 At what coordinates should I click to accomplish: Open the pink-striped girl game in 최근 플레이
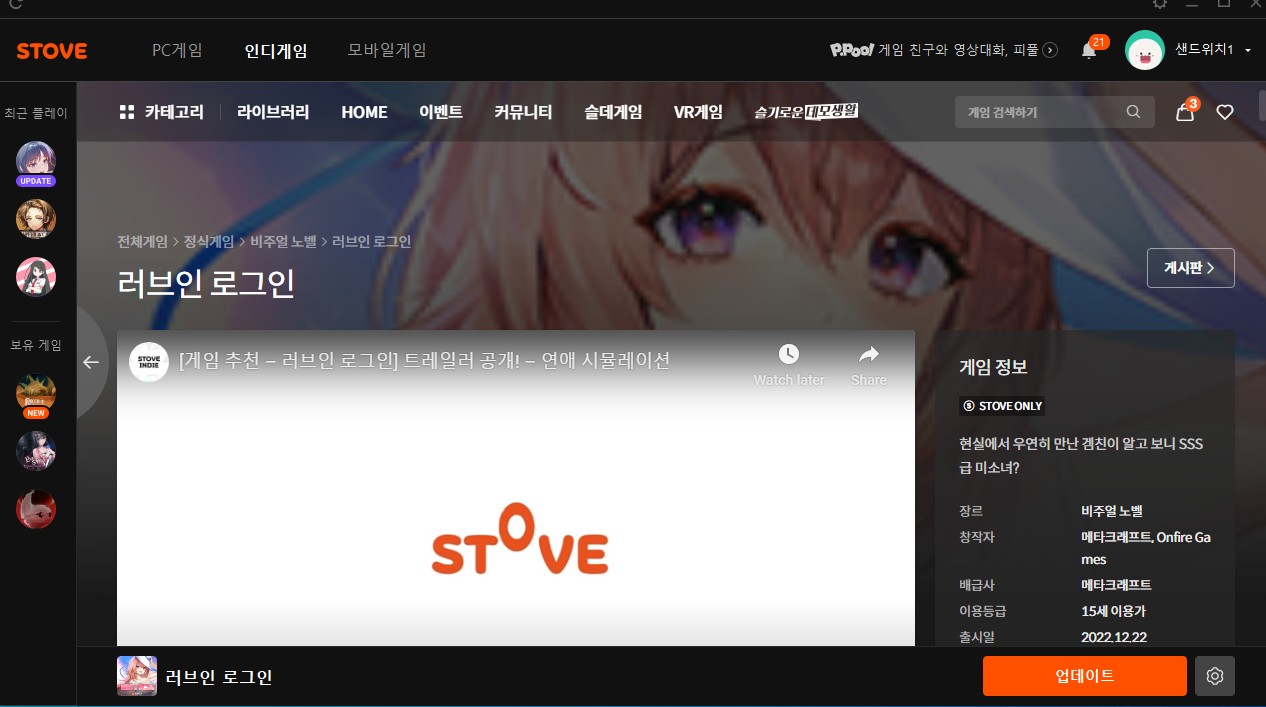[36, 277]
